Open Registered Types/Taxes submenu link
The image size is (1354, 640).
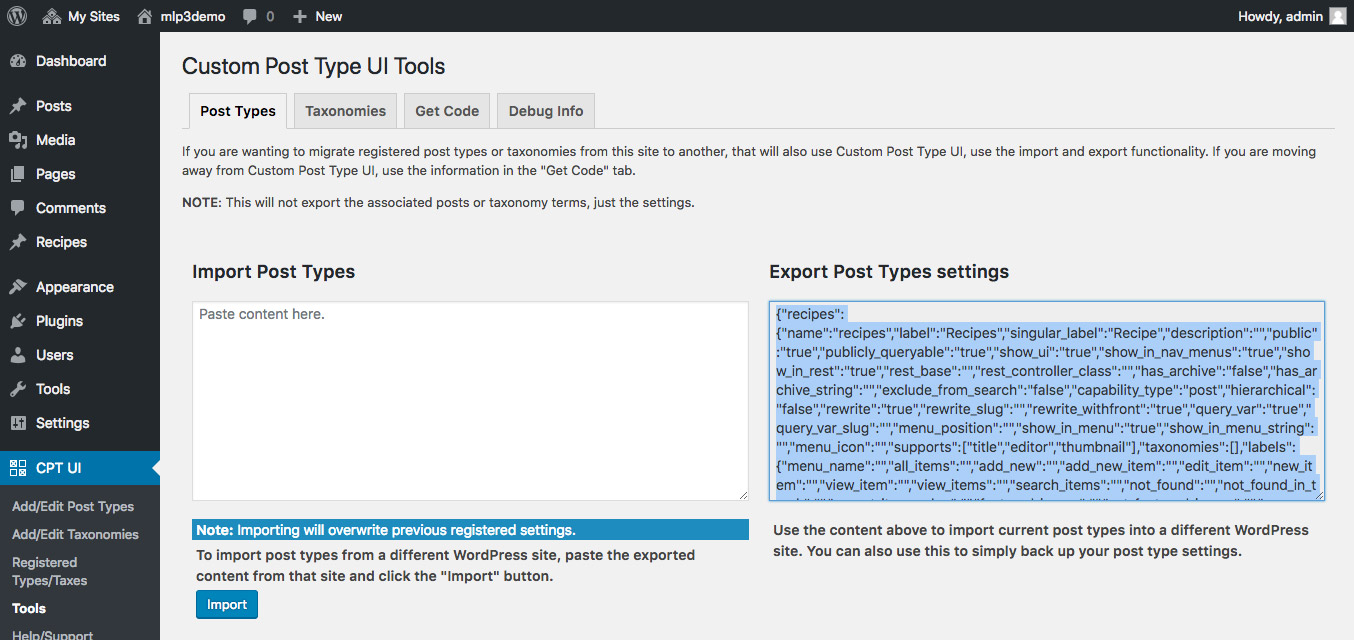(50, 571)
